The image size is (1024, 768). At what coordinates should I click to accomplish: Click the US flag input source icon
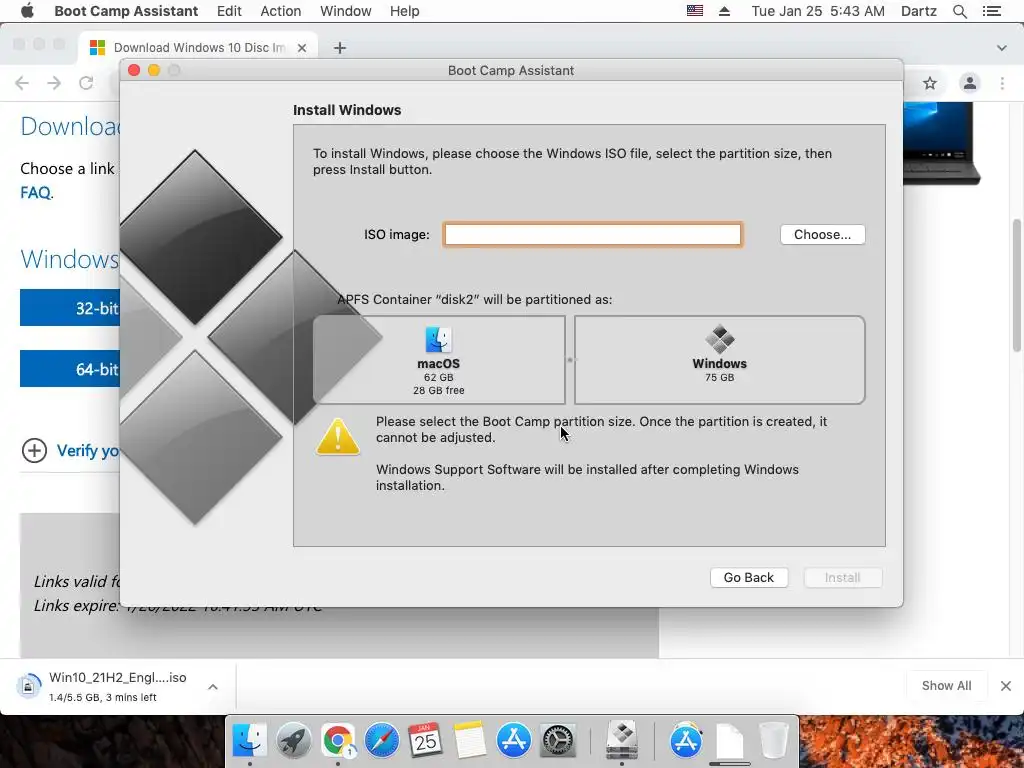click(695, 11)
